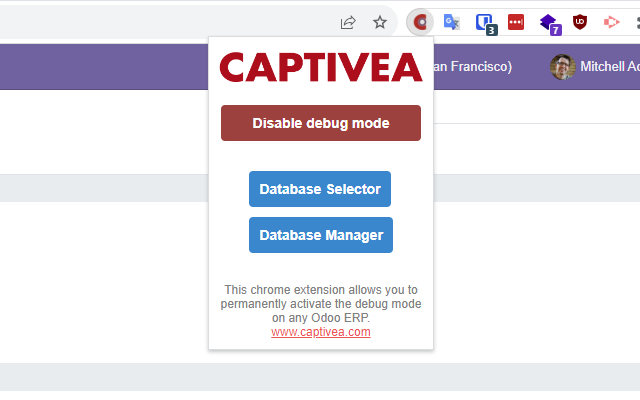The height and width of the screenshot is (400, 640).
Task: Click the Captivea extension icon in toolbar
Action: pos(420,22)
